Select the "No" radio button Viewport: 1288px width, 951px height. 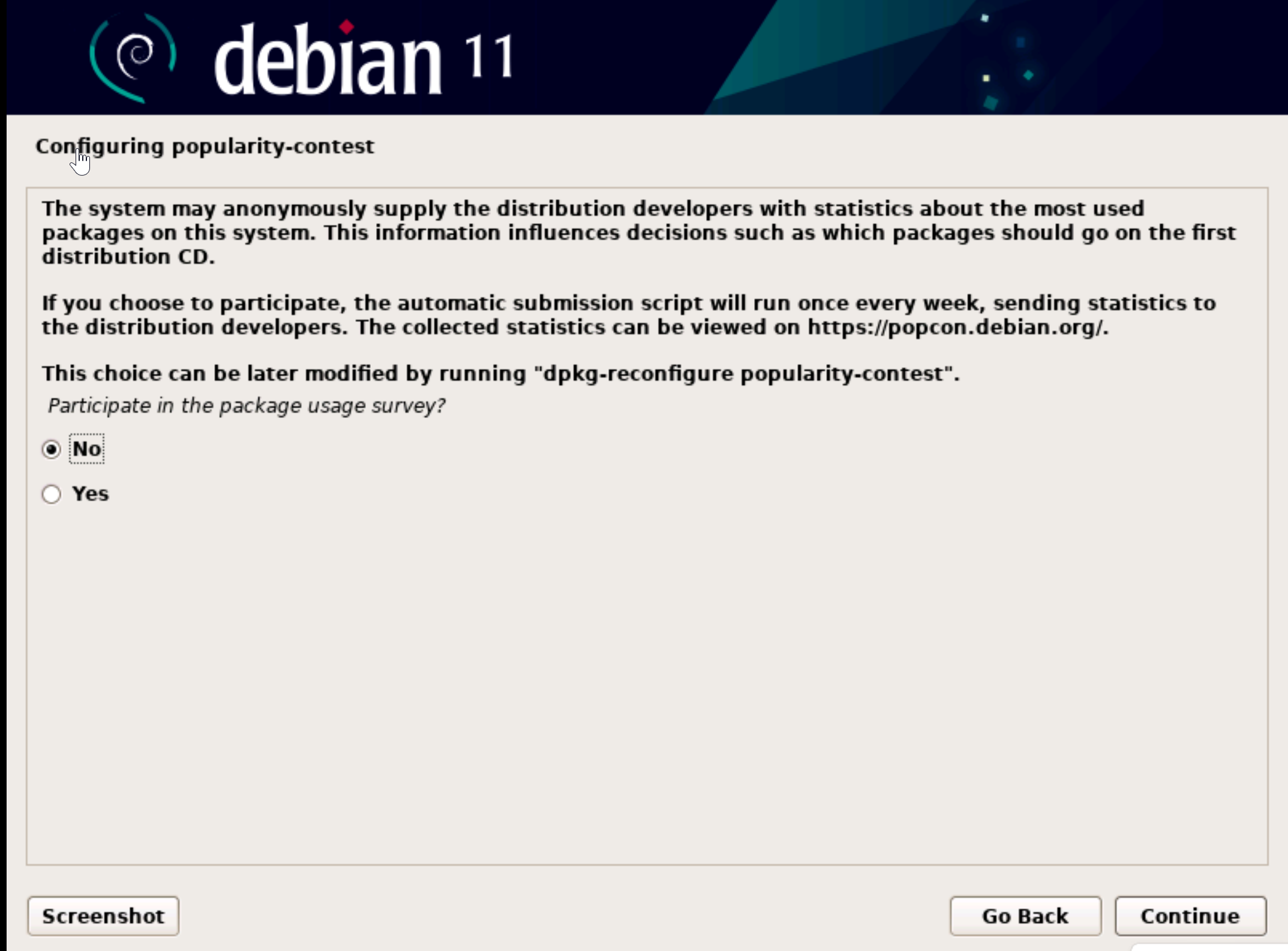(52, 449)
